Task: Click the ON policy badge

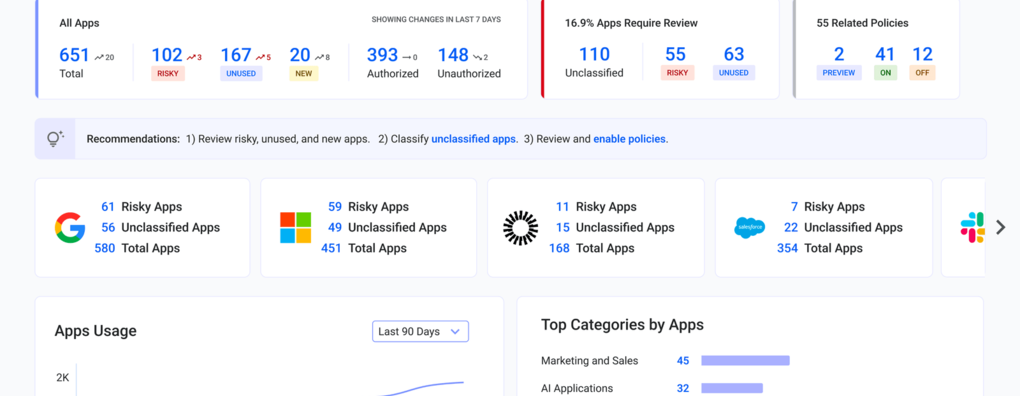Action: point(885,73)
